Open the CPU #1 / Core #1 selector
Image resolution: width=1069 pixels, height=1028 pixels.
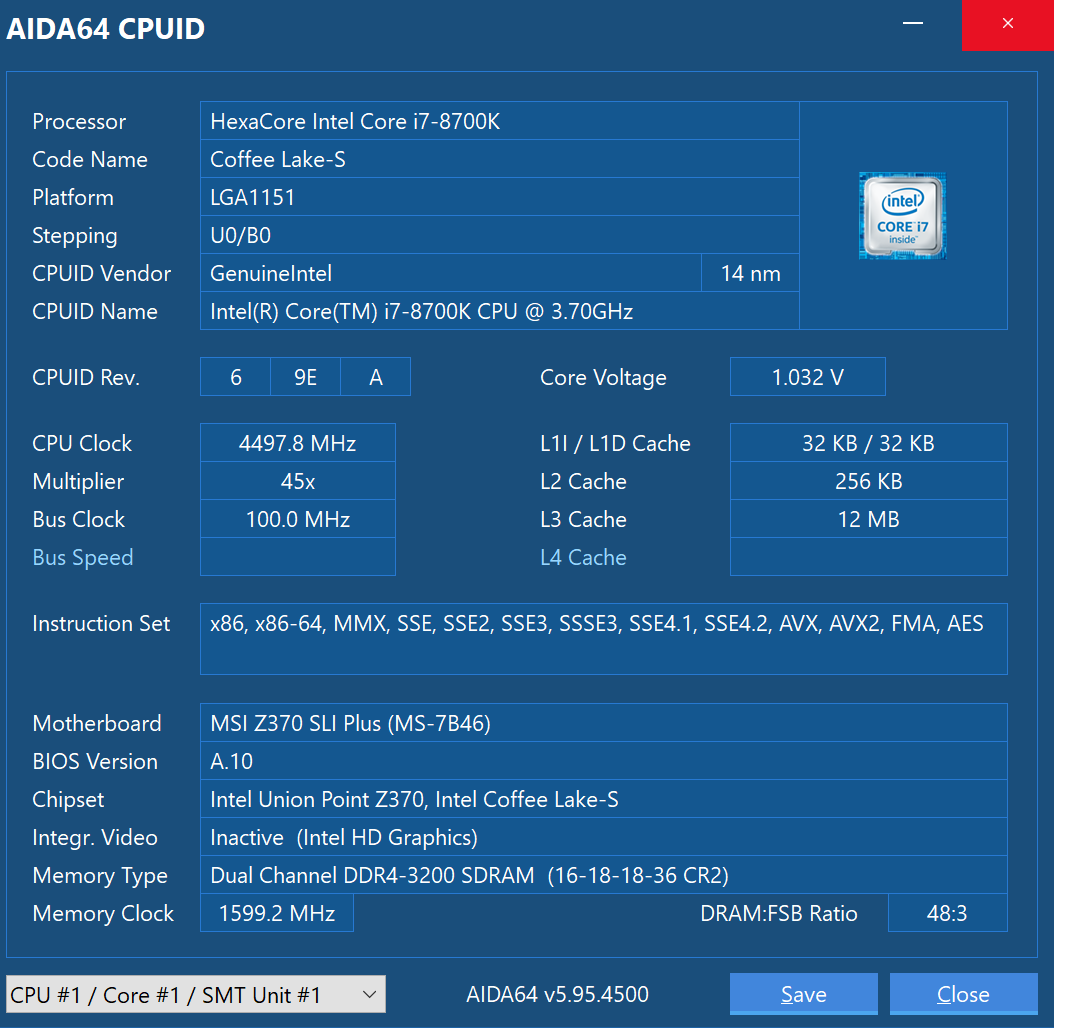pos(196,995)
